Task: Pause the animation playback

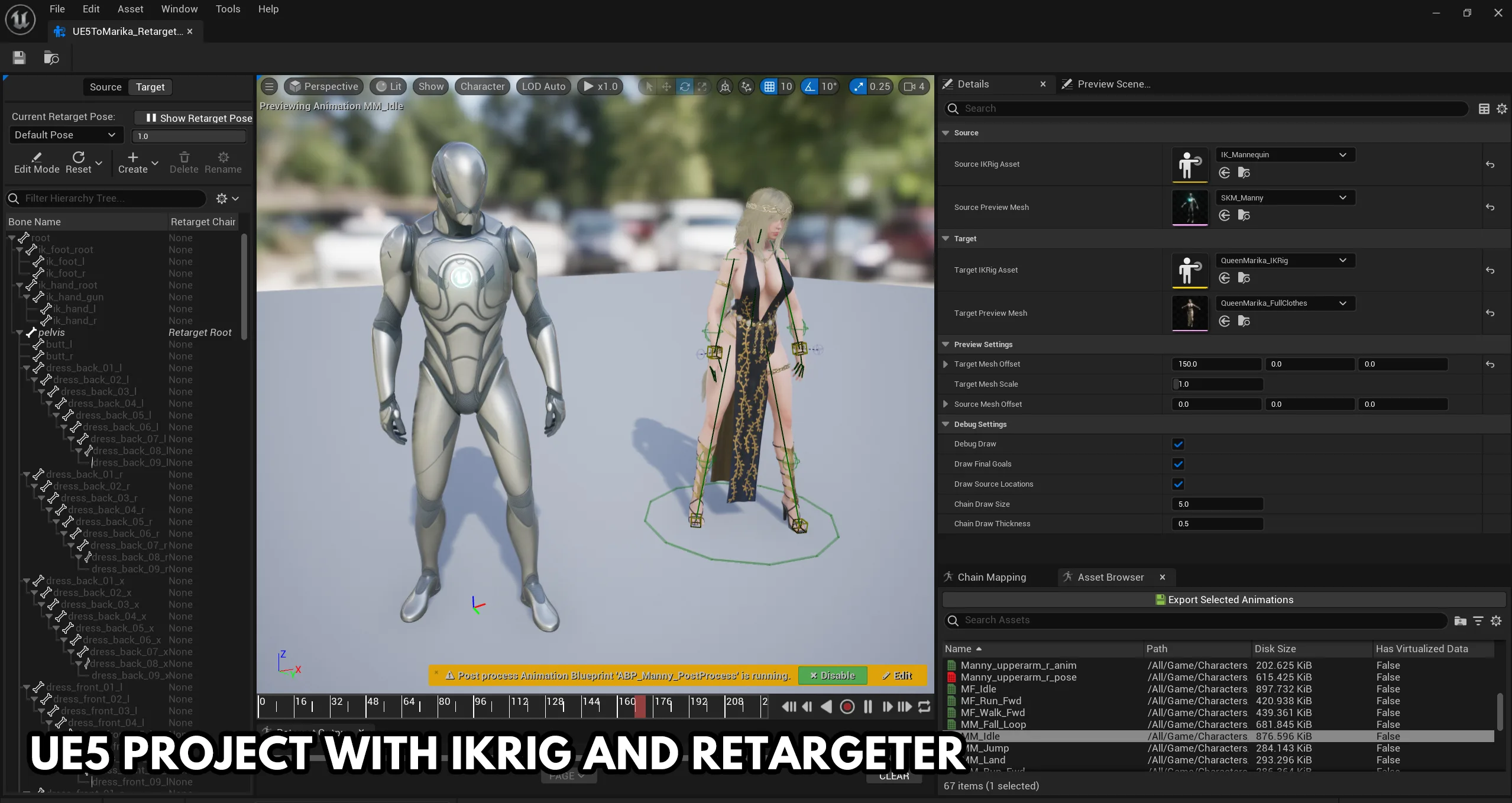Action: (867, 707)
